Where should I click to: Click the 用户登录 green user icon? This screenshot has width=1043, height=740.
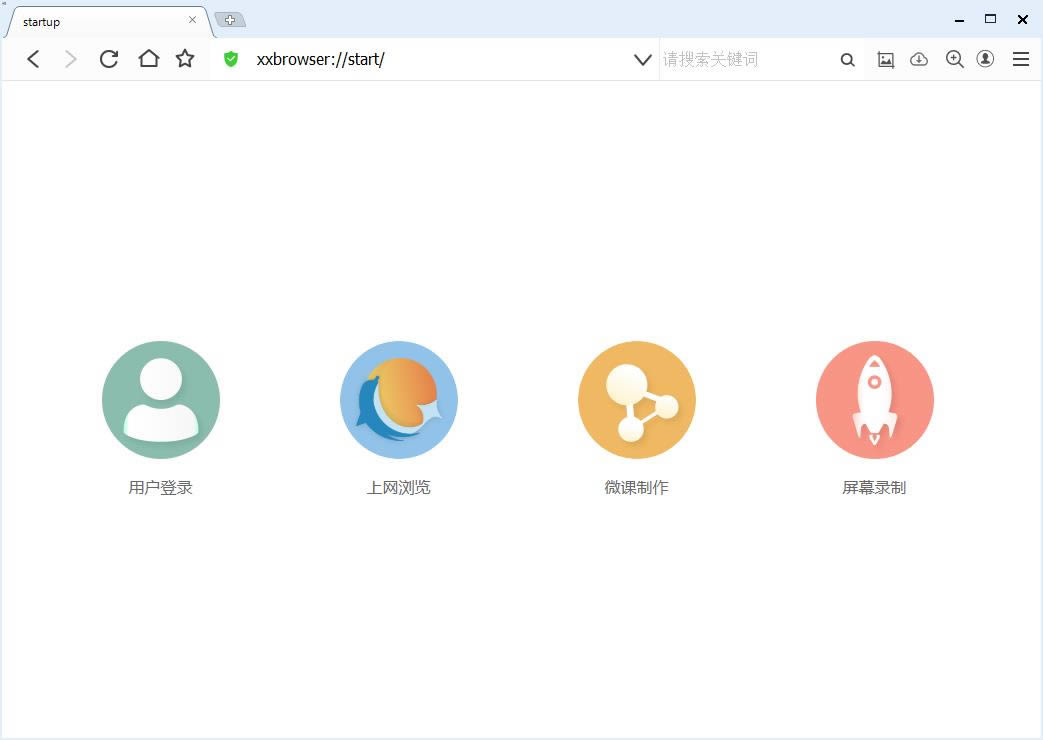click(x=161, y=400)
